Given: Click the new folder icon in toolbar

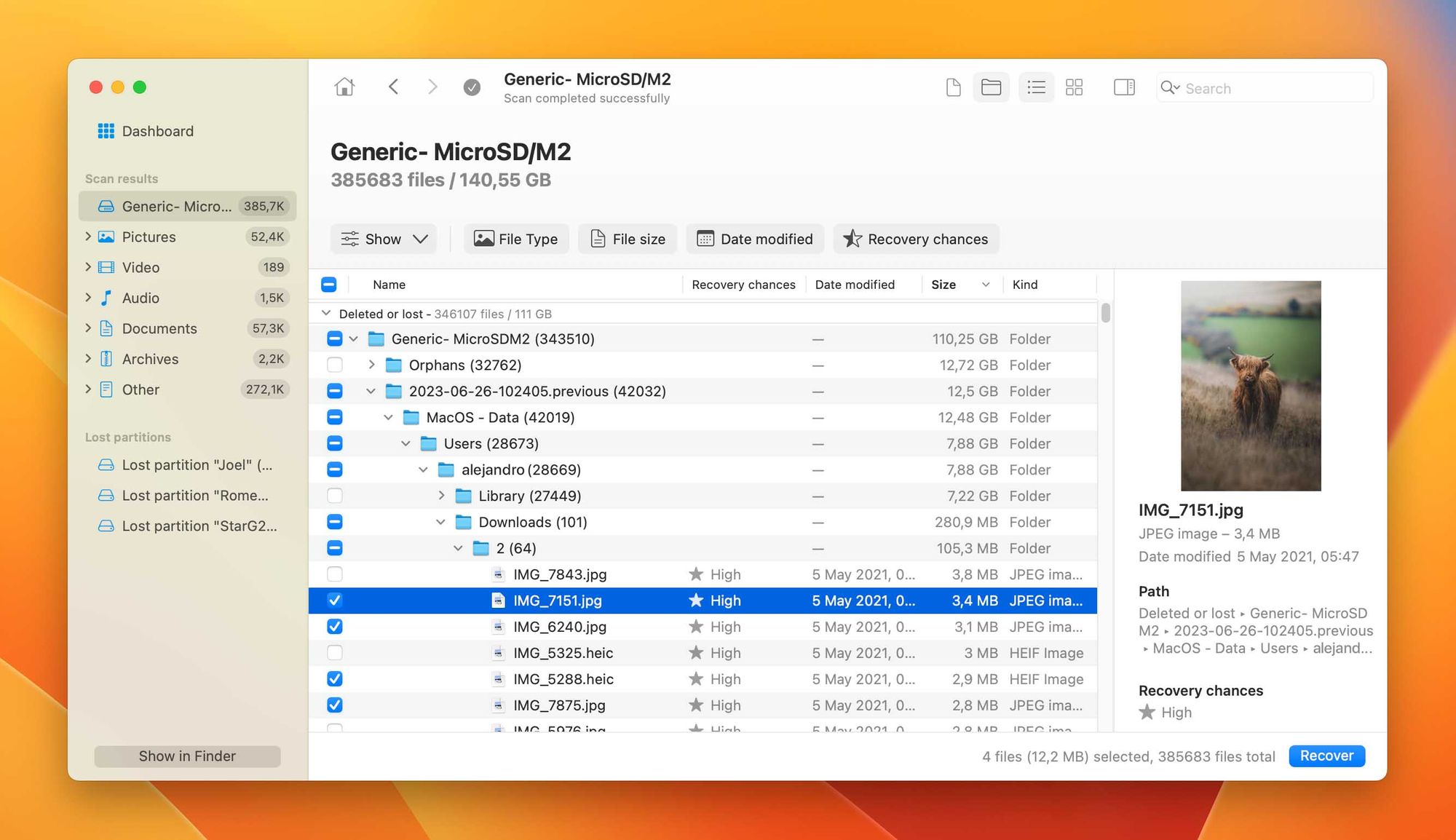Looking at the screenshot, I should tap(991, 87).
